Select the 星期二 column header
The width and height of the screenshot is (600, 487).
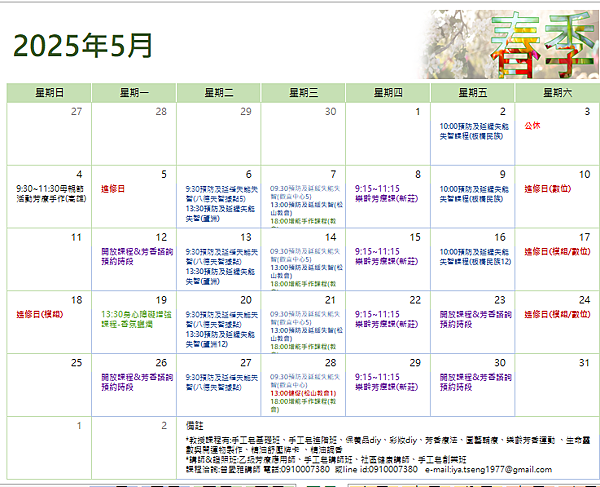coord(218,93)
